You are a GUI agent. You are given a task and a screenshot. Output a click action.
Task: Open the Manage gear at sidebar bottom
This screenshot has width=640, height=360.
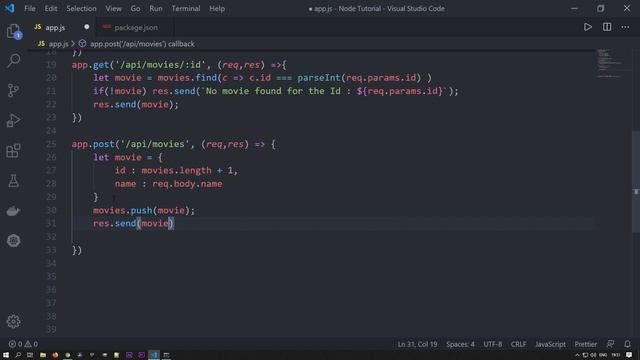coord(13,322)
